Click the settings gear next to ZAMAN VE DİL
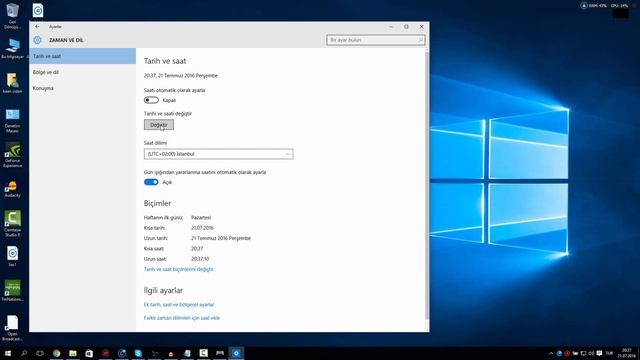The height and width of the screenshot is (360, 640). click(38, 40)
